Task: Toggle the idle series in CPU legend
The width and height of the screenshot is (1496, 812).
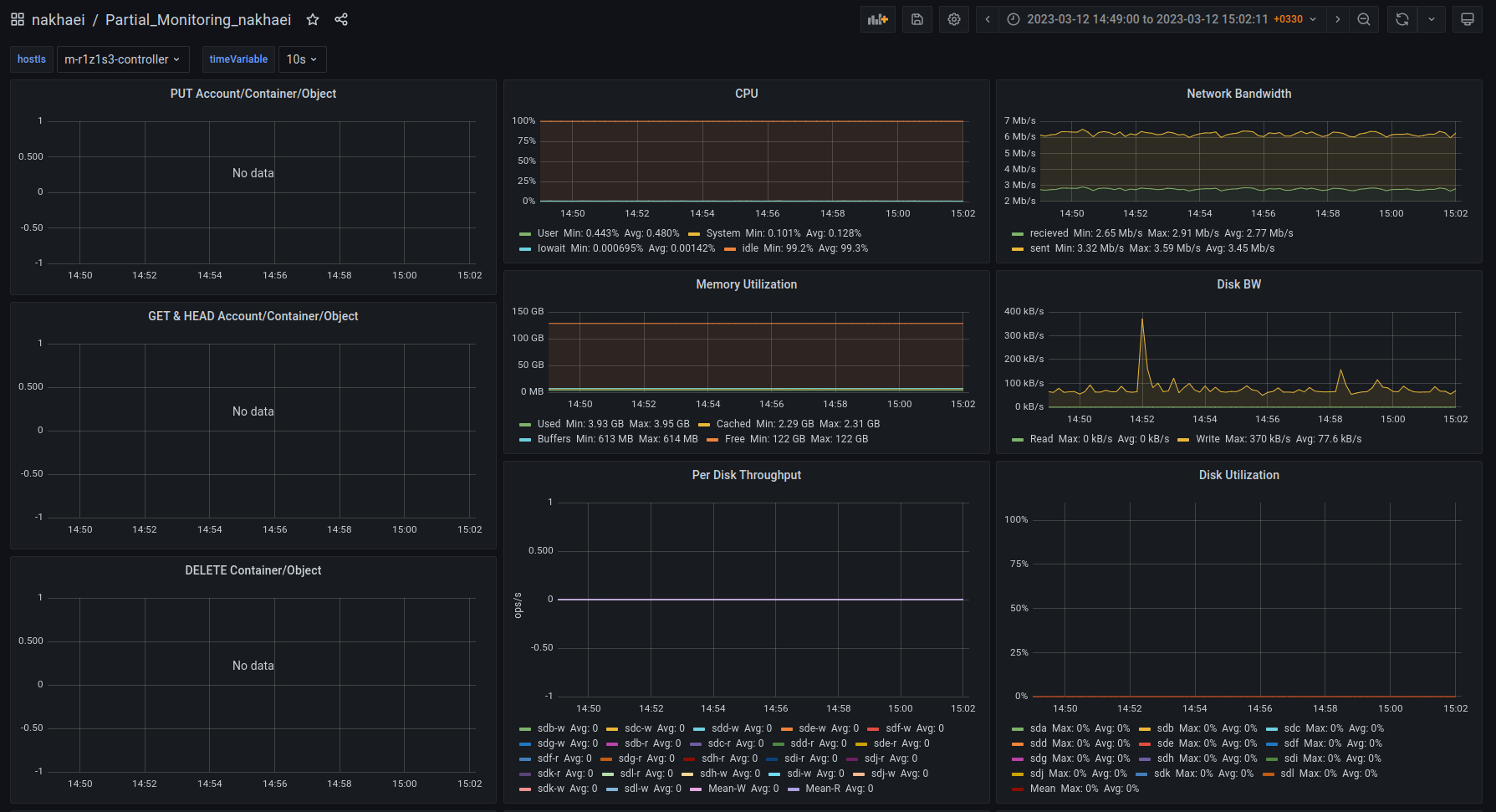Action: [x=750, y=248]
